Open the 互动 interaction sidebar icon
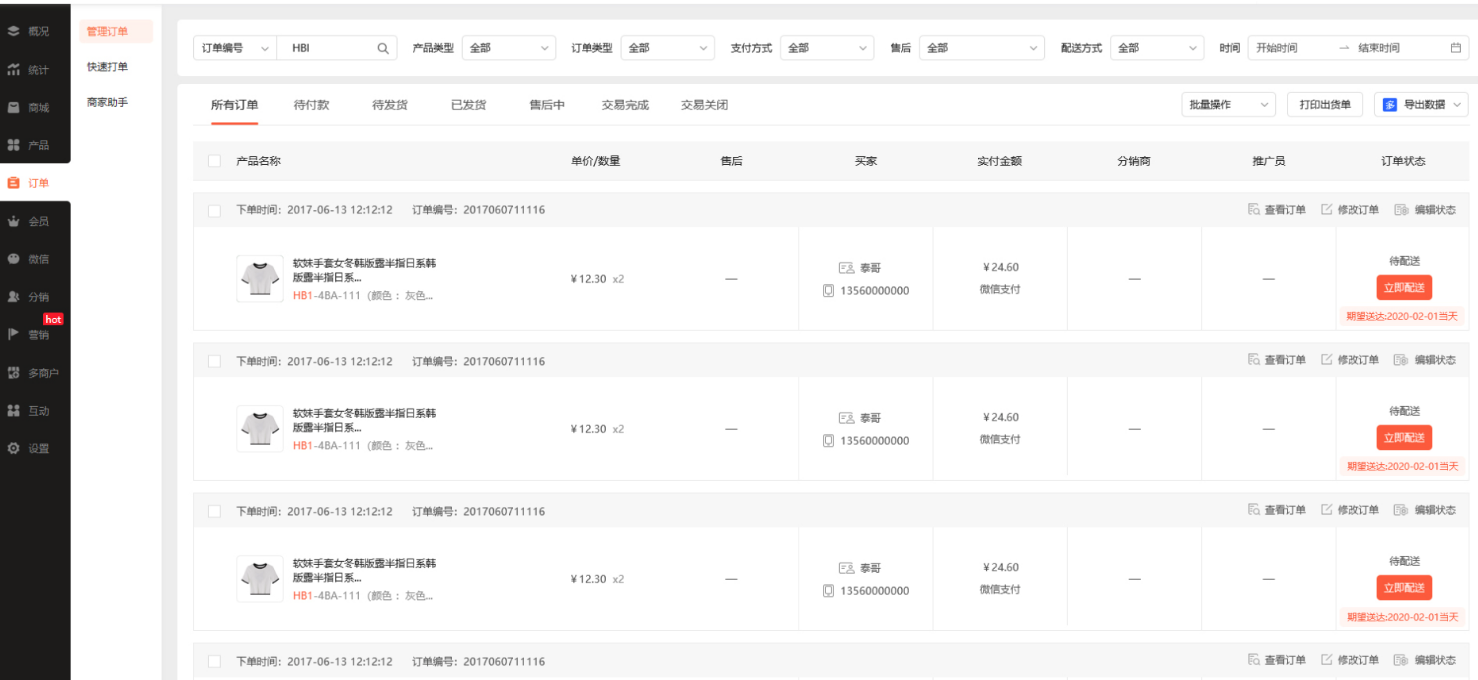Viewport: 1478px width, 680px height. [13, 411]
